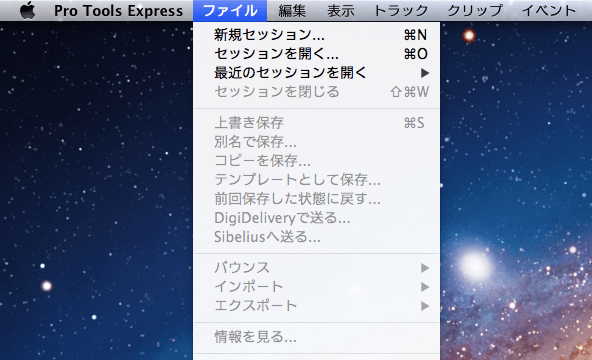Open the Apple logo menu

[x=28, y=10]
